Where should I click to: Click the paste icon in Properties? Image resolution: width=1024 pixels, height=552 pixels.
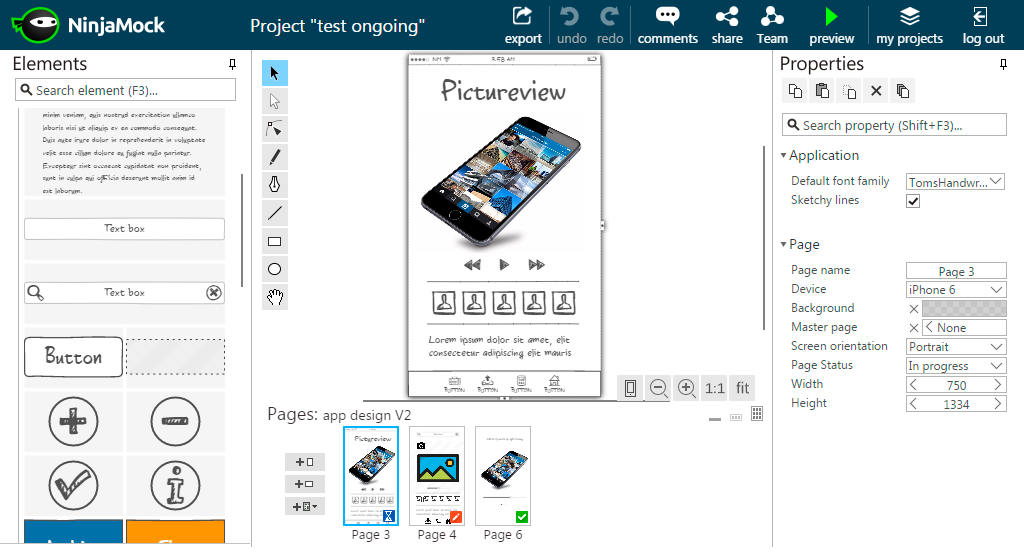point(822,91)
